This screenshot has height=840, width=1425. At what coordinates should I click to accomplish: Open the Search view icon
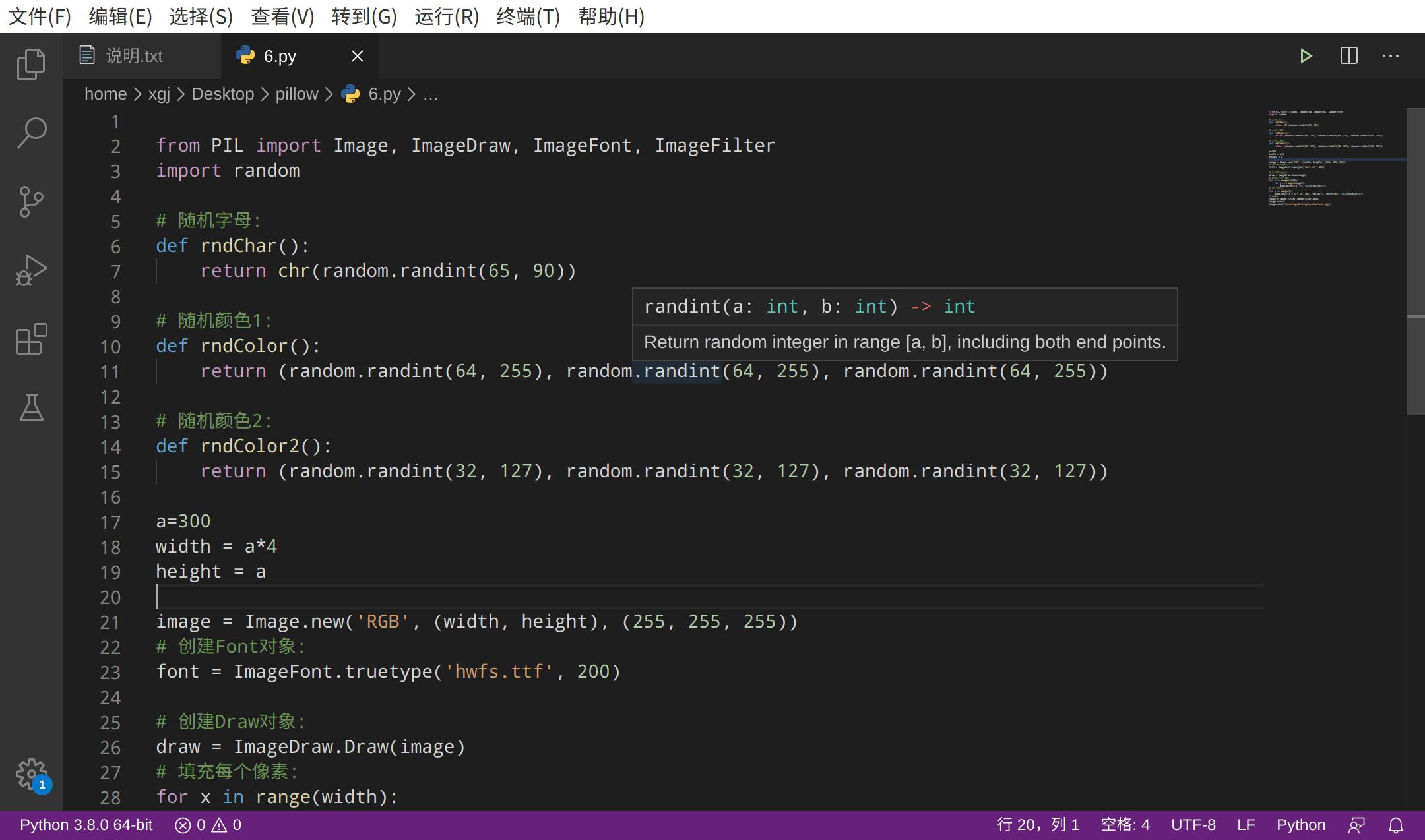(31, 133)
